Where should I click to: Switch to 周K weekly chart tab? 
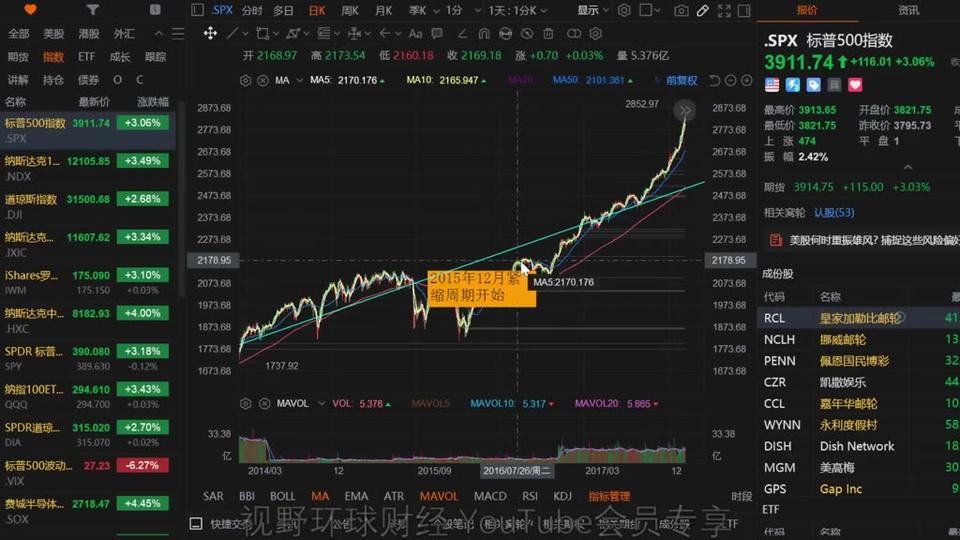[350, 11]
